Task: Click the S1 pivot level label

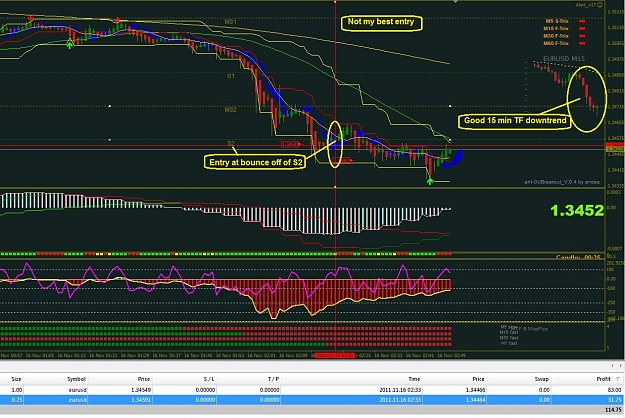Action: [x=231, y=76]
